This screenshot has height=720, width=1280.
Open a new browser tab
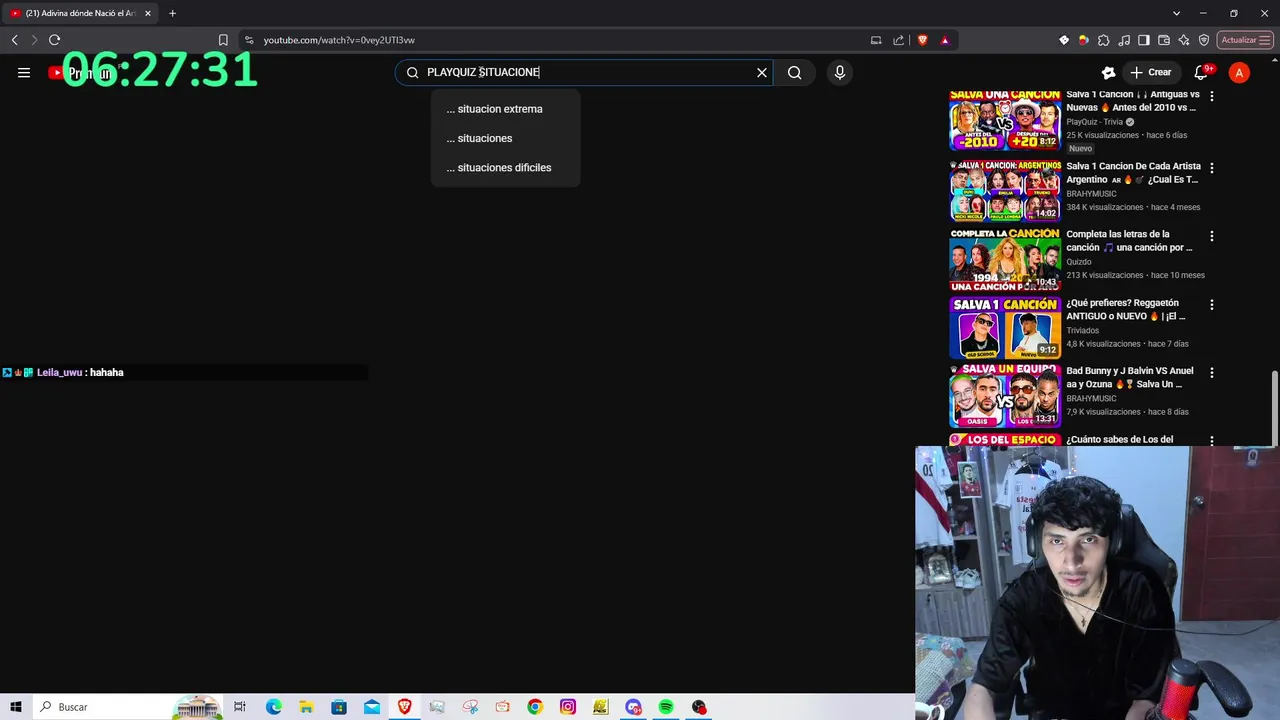pyautogui.click(x=172, y=13)
